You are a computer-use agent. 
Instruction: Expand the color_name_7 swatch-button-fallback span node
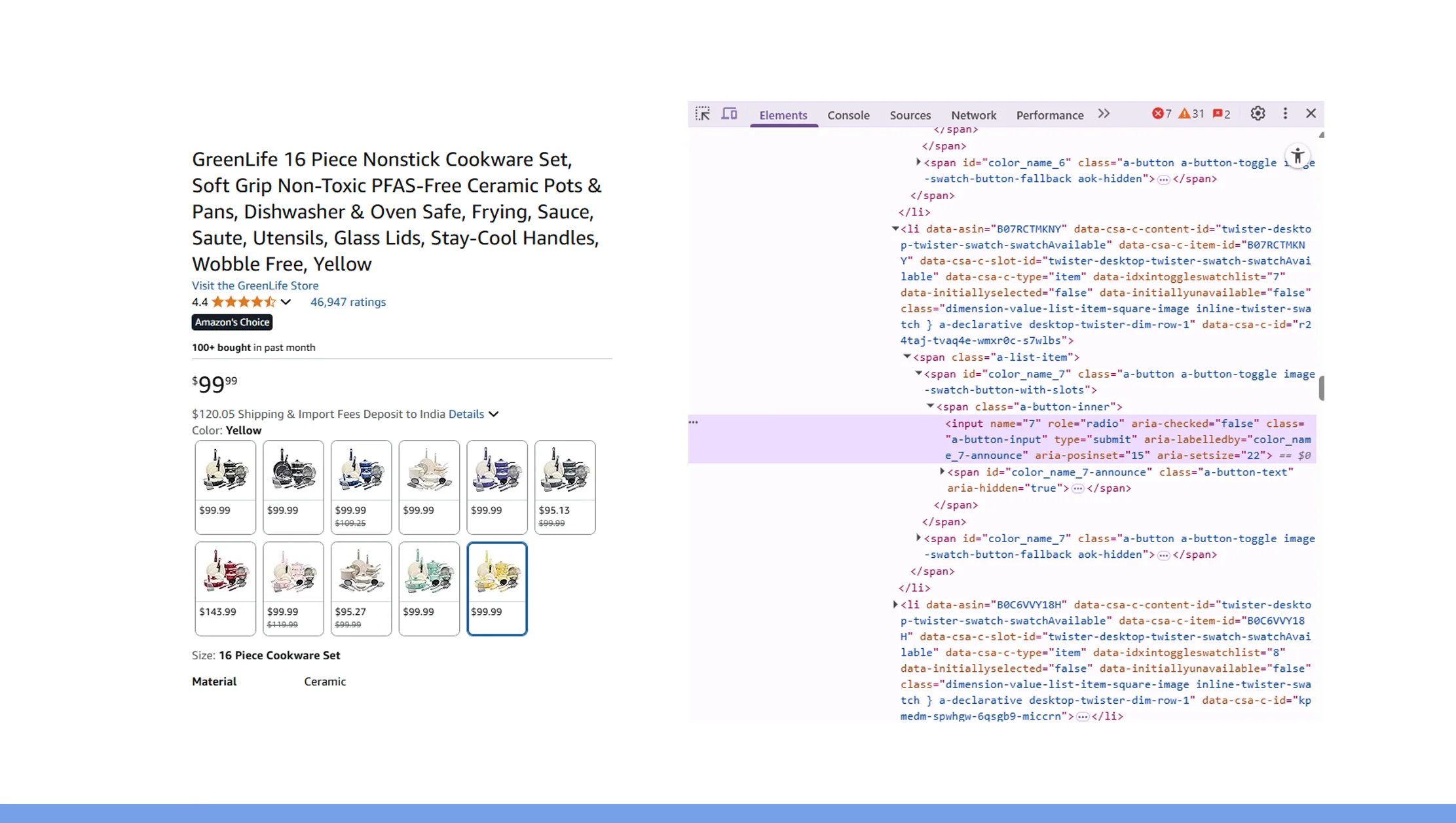[918, 538]
